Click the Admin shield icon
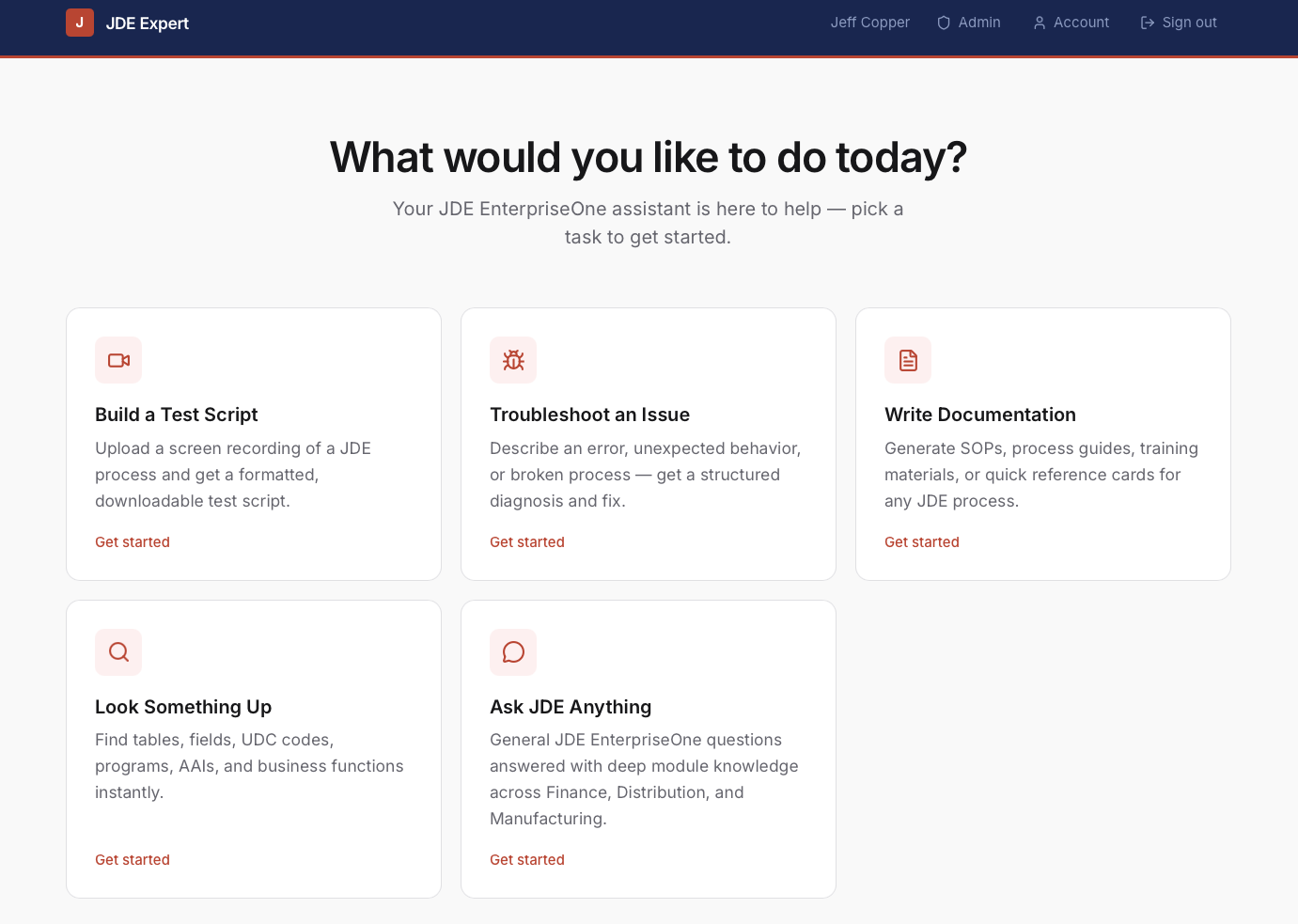The height and width of the screenshot is (924, 1298). coord(944,23)
